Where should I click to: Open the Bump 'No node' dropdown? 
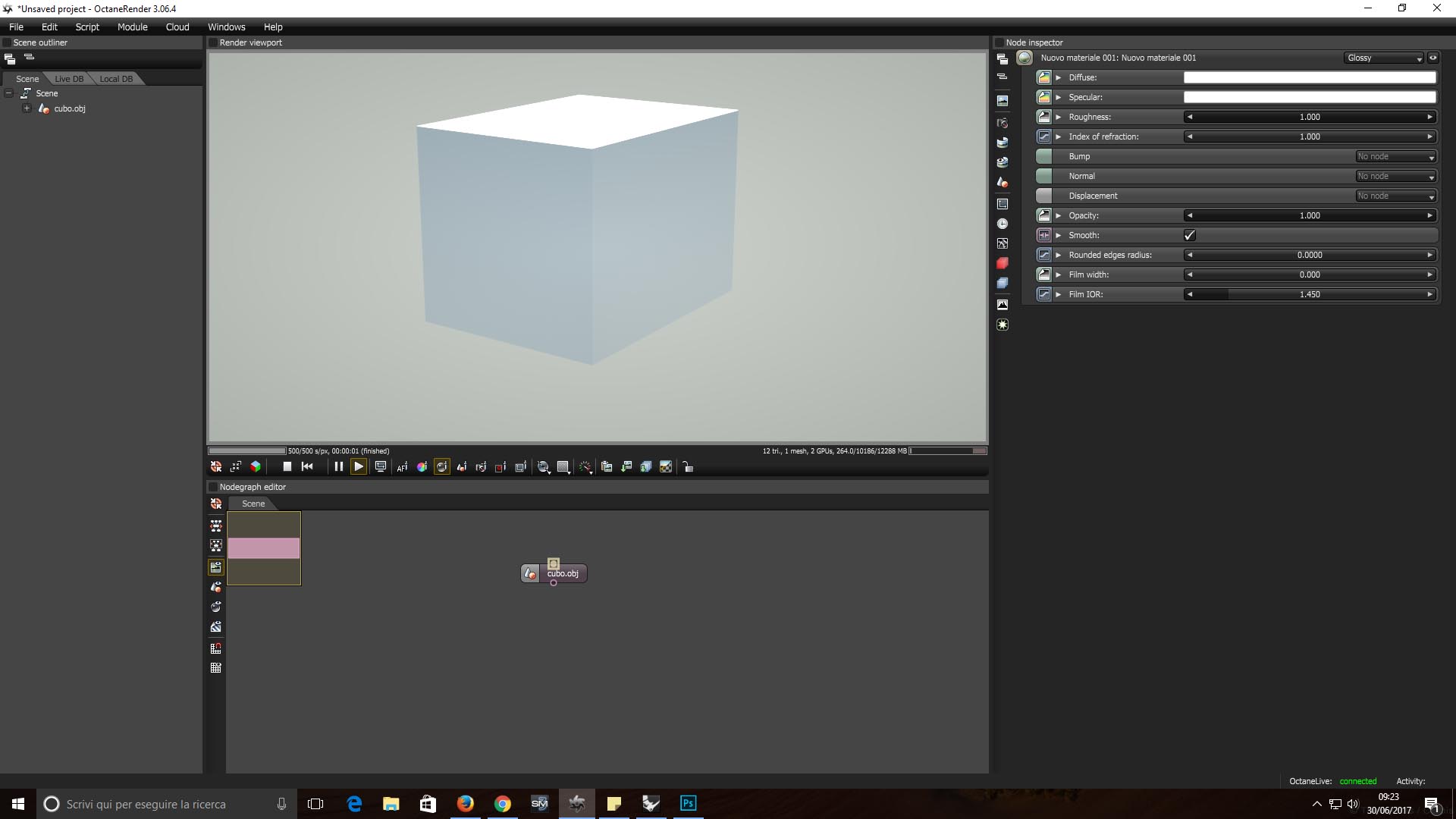[x=1396, y=156]
